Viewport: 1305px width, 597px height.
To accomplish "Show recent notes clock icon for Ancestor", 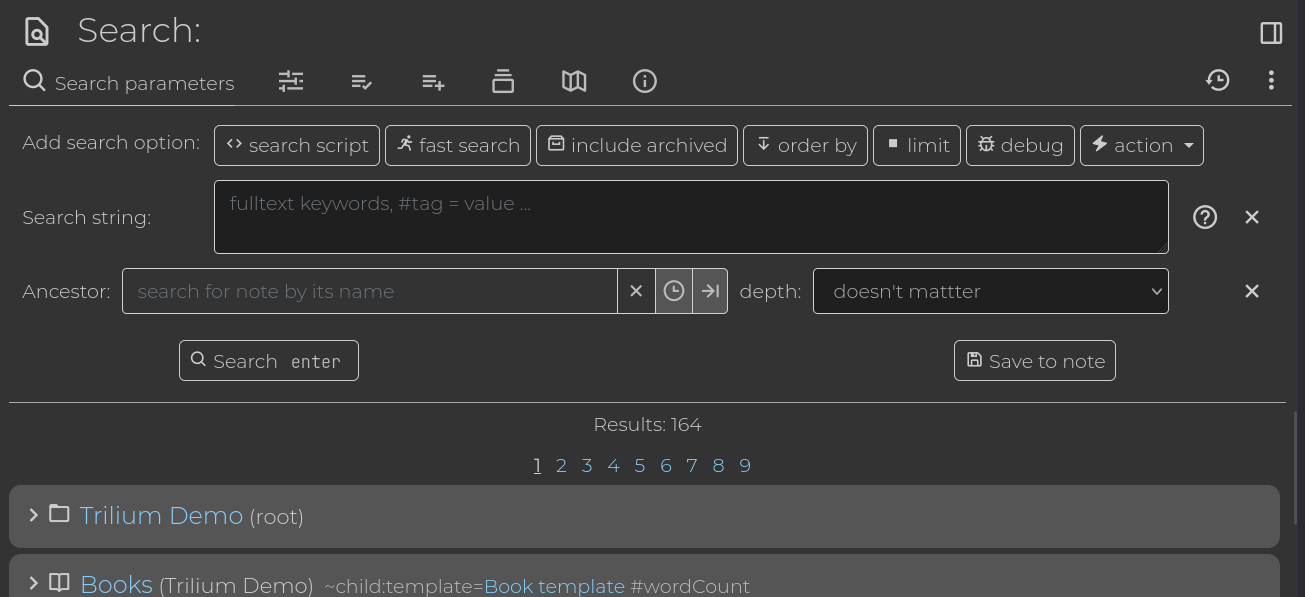I will pos(674,291).
